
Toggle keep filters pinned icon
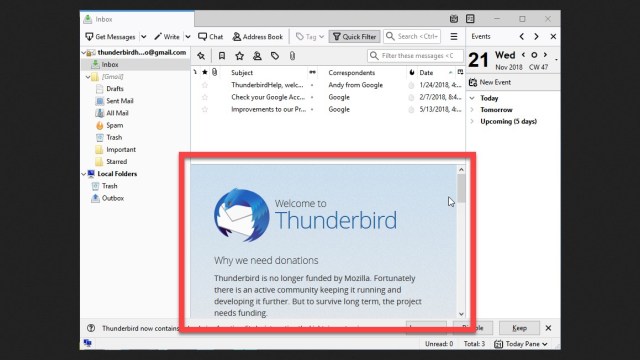coord(201,56)
